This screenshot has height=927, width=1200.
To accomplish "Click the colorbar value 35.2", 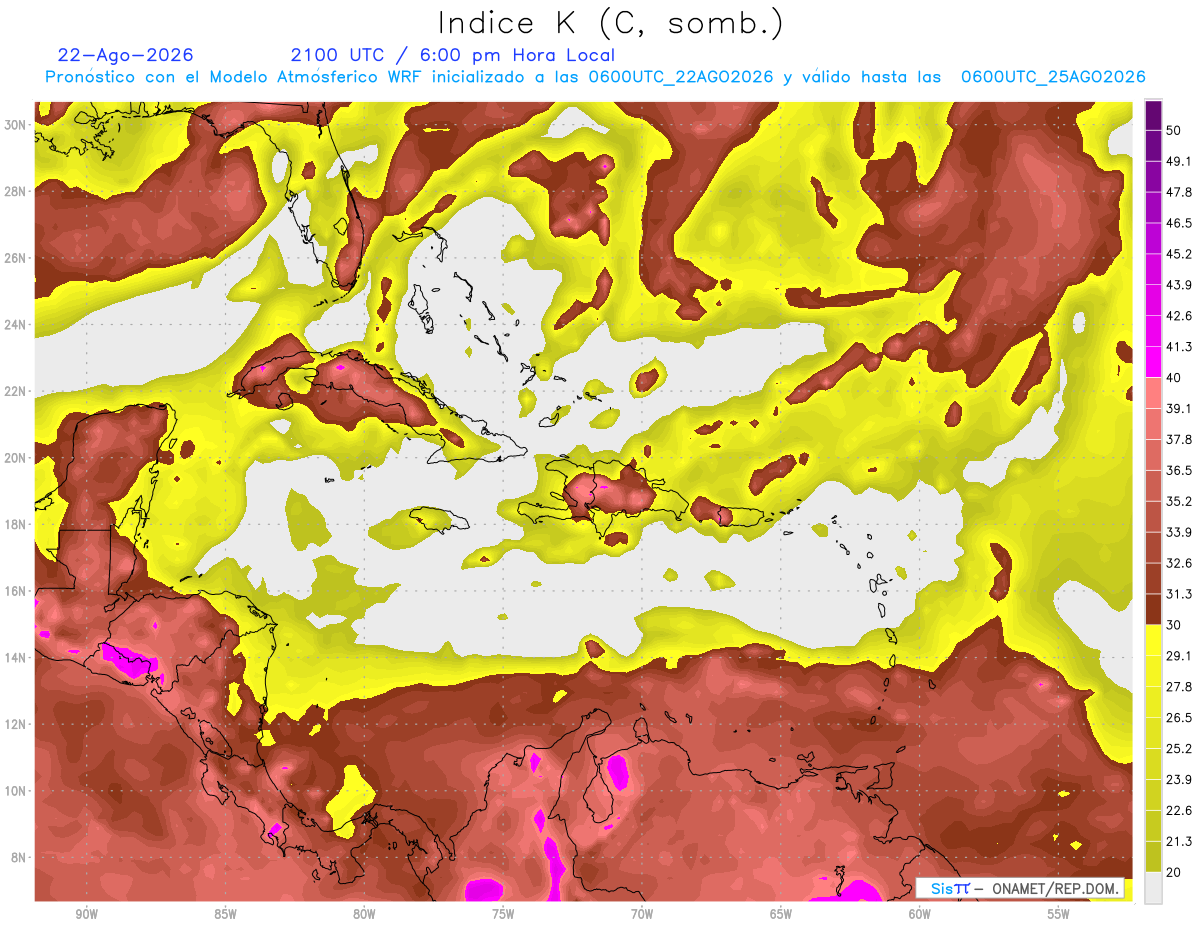I will [x=1179, y=501].
